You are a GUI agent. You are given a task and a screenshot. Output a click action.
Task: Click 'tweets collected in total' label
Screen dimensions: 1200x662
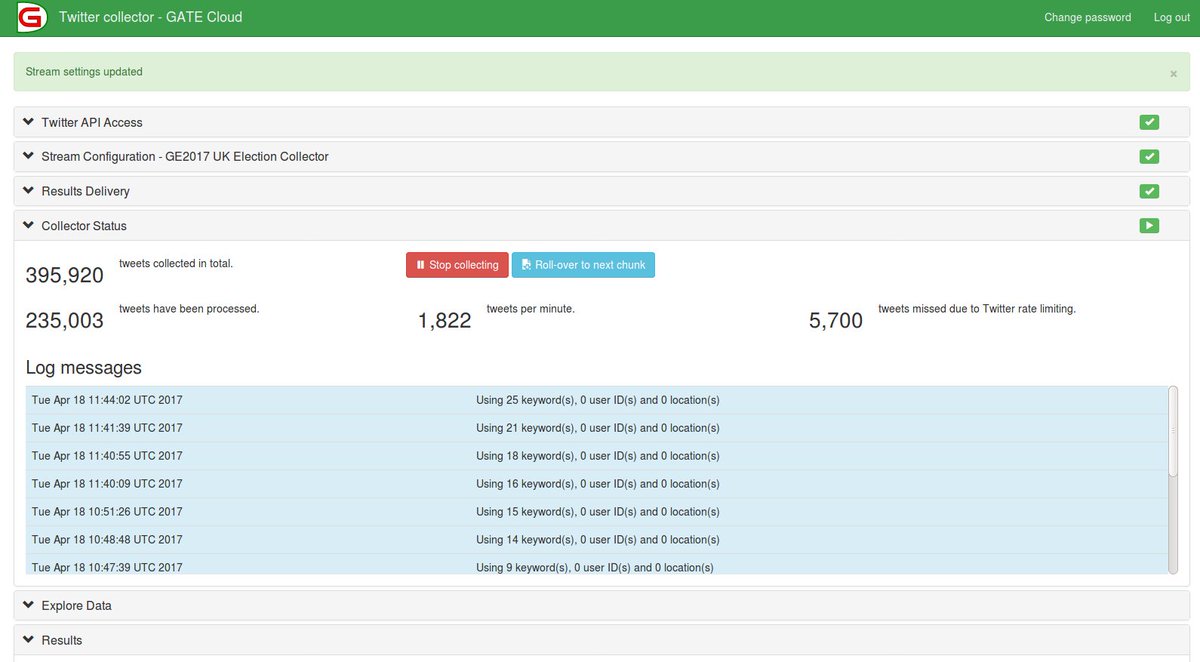coord(176,264)
